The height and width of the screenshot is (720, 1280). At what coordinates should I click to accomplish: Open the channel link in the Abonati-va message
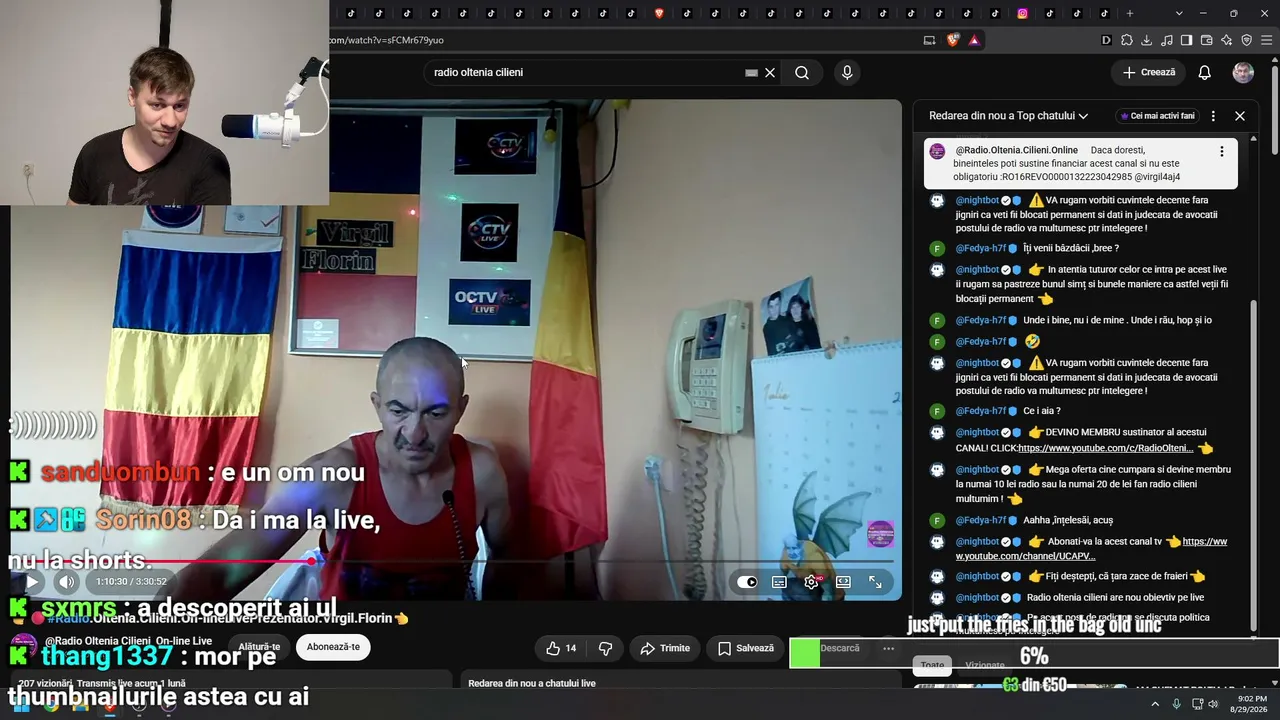pyautogui.click(x=1092, y=549)
